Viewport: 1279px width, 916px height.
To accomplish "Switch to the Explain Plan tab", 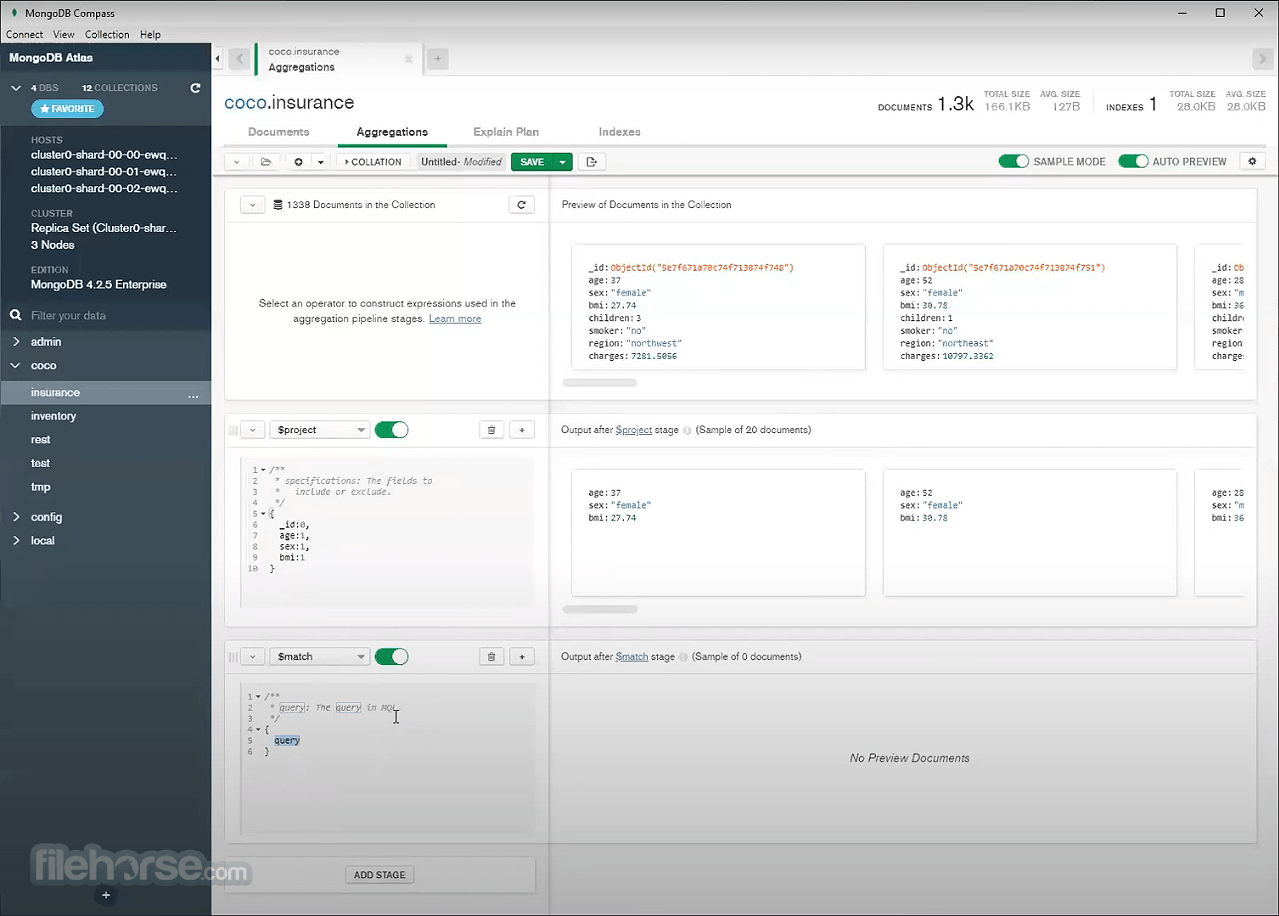I will coord(506,132).
